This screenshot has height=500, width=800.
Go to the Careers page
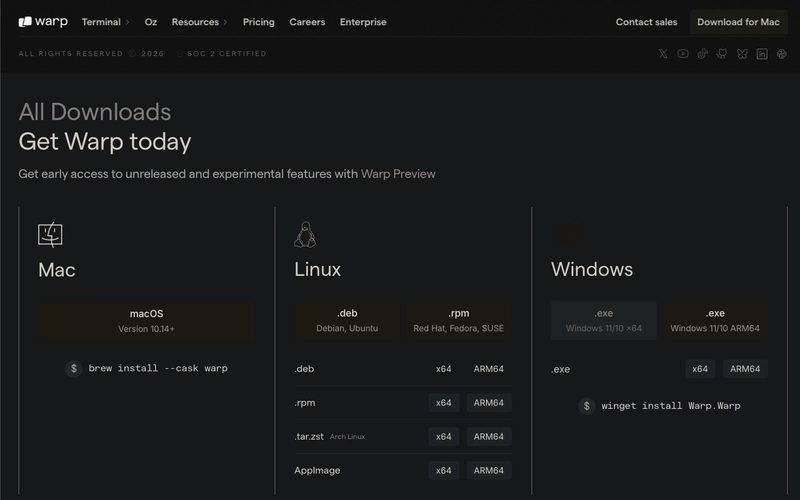click(307, 22)
